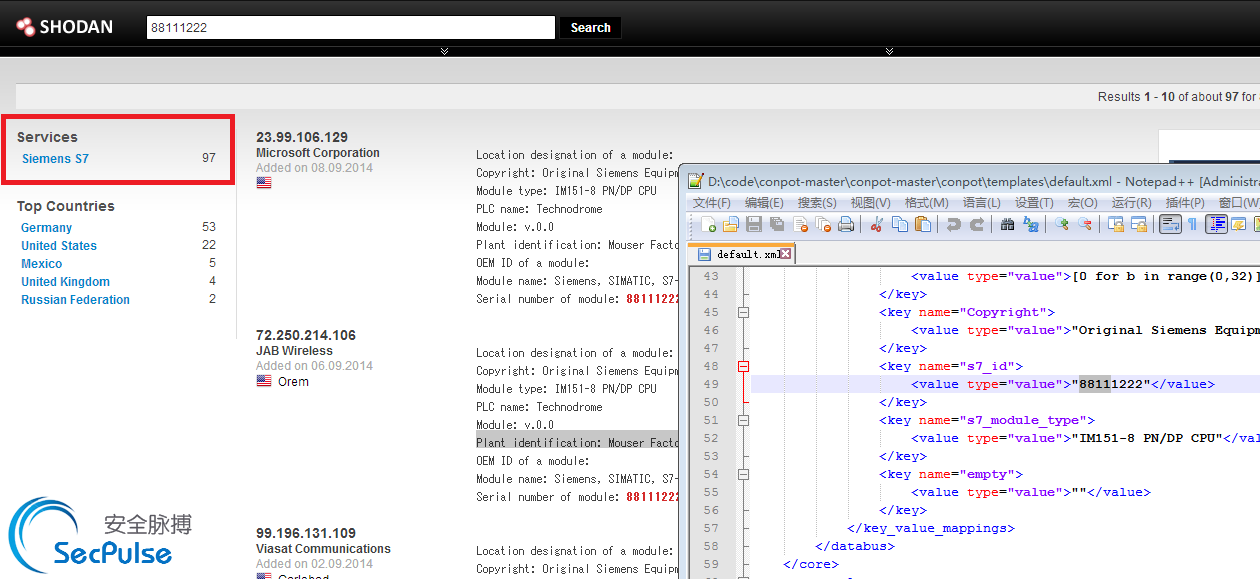Click the JAB Wireless organization name
Image resolution: width=1260 pixels, height=579 pixels.
[294, 351]
